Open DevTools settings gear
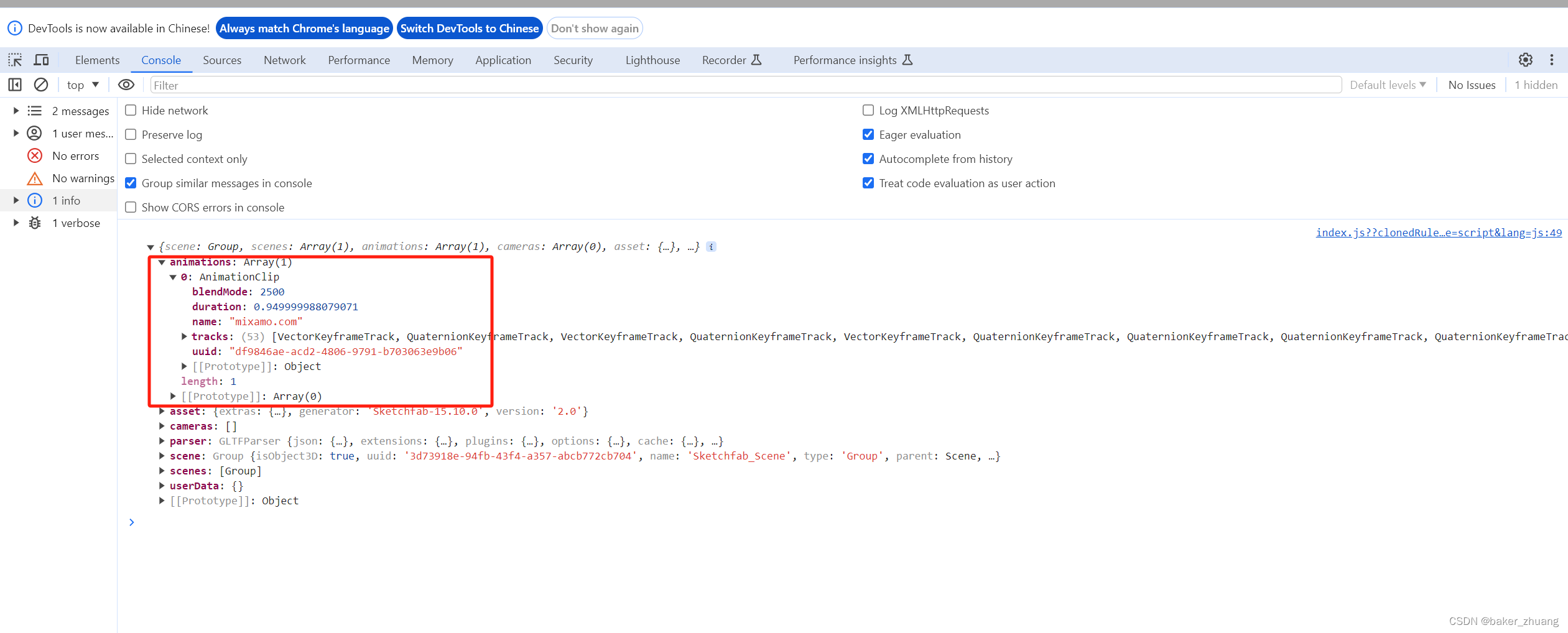The height and width of the screenshot is (633, 1568). (x=1525, y=60)
